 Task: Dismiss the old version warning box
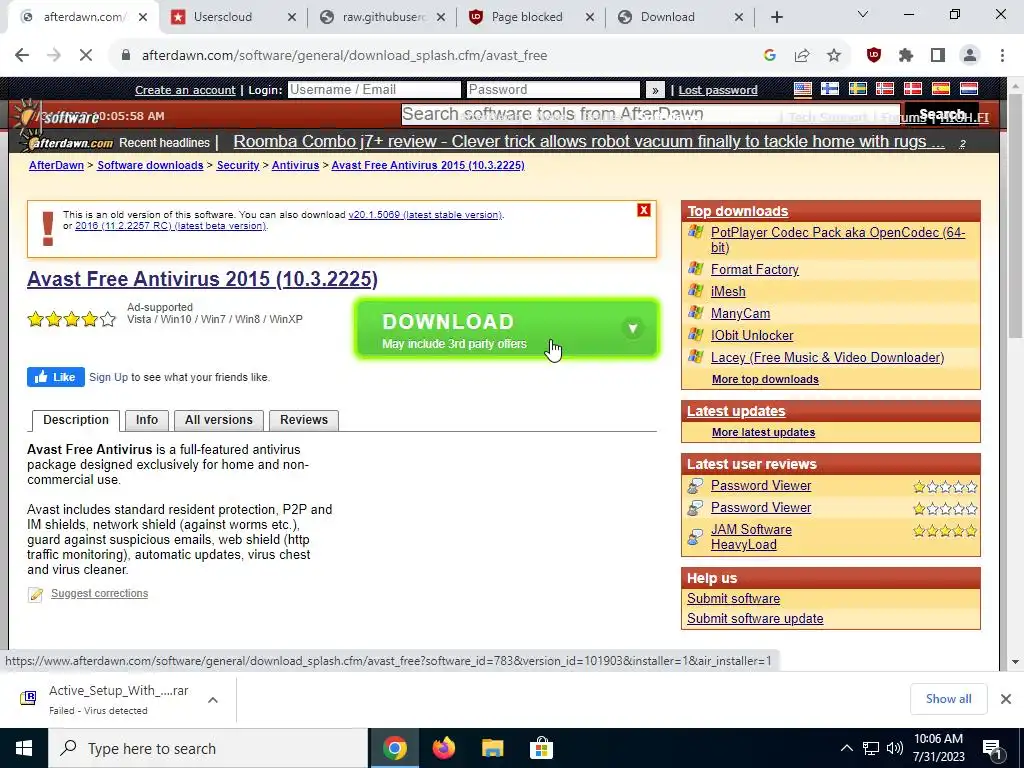(644, 210)
